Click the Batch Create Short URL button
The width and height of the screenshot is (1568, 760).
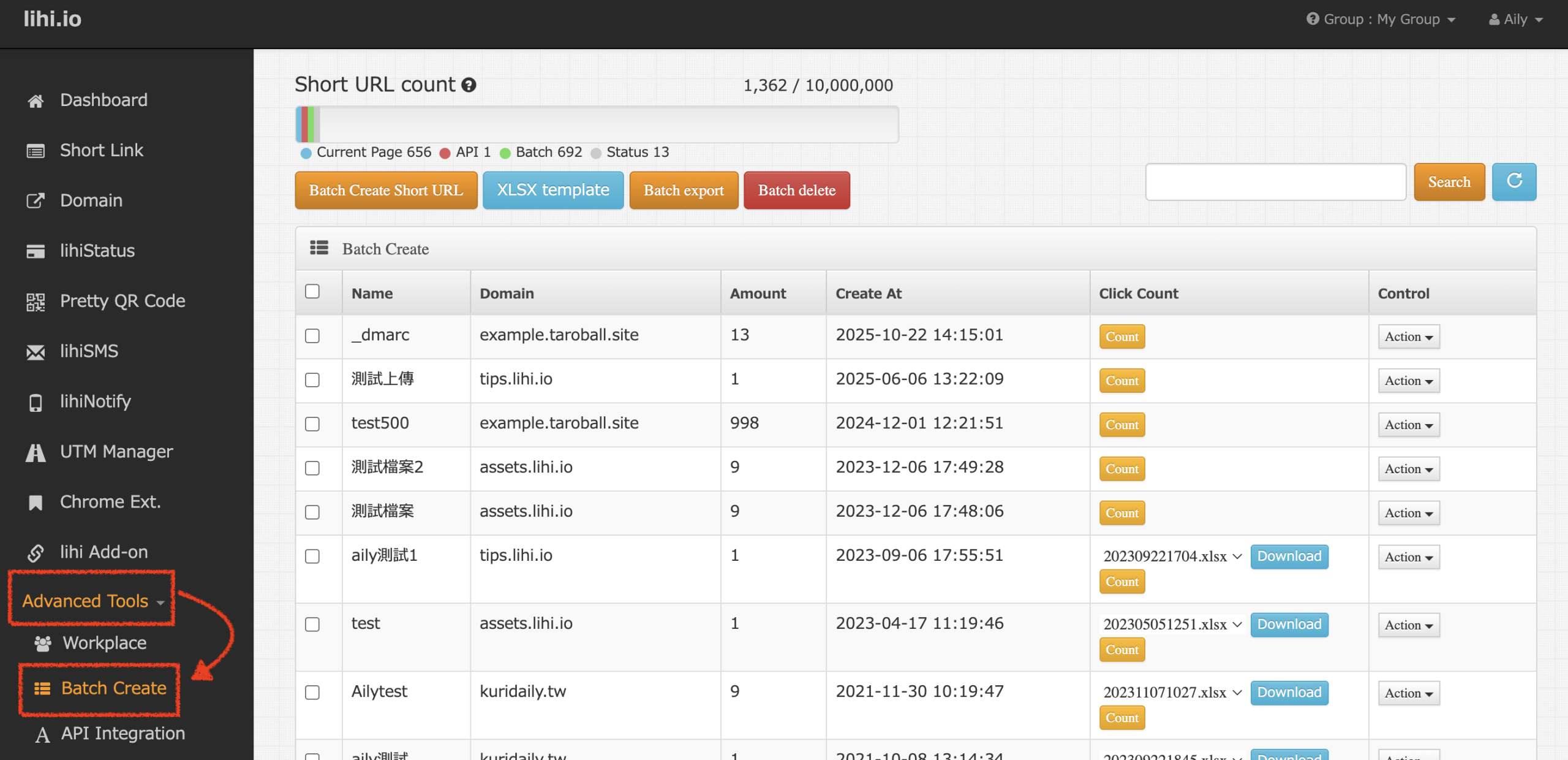click(386, 190)
